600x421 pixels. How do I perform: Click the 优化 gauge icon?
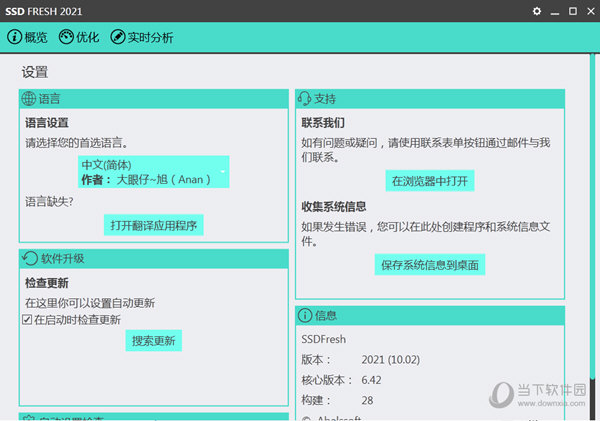[66, 37]
